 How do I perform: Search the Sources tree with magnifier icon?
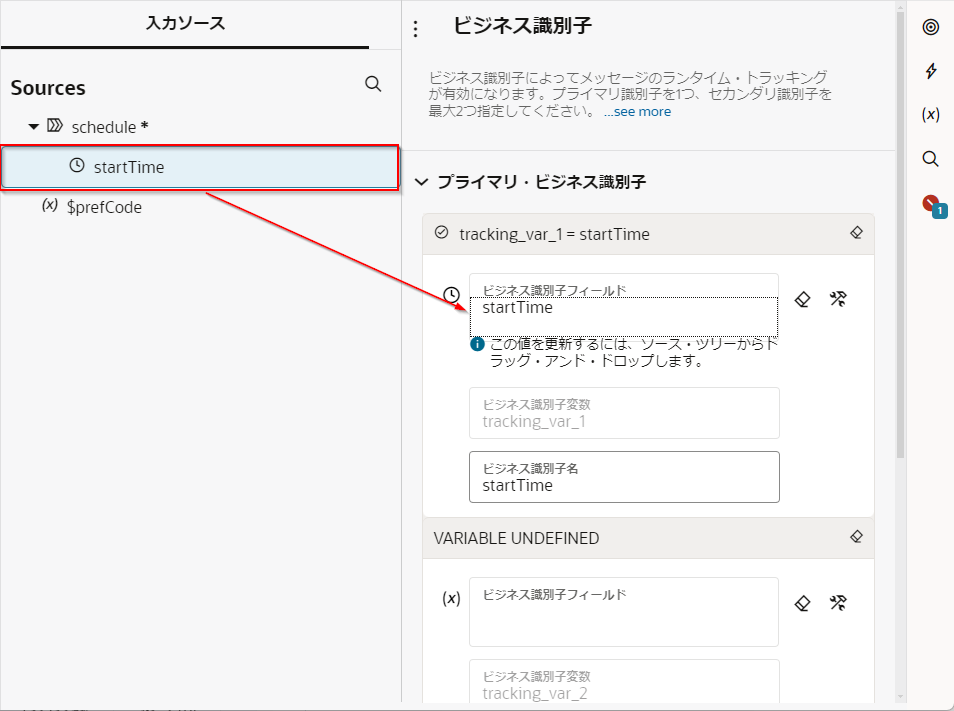(x=373, y=84)
